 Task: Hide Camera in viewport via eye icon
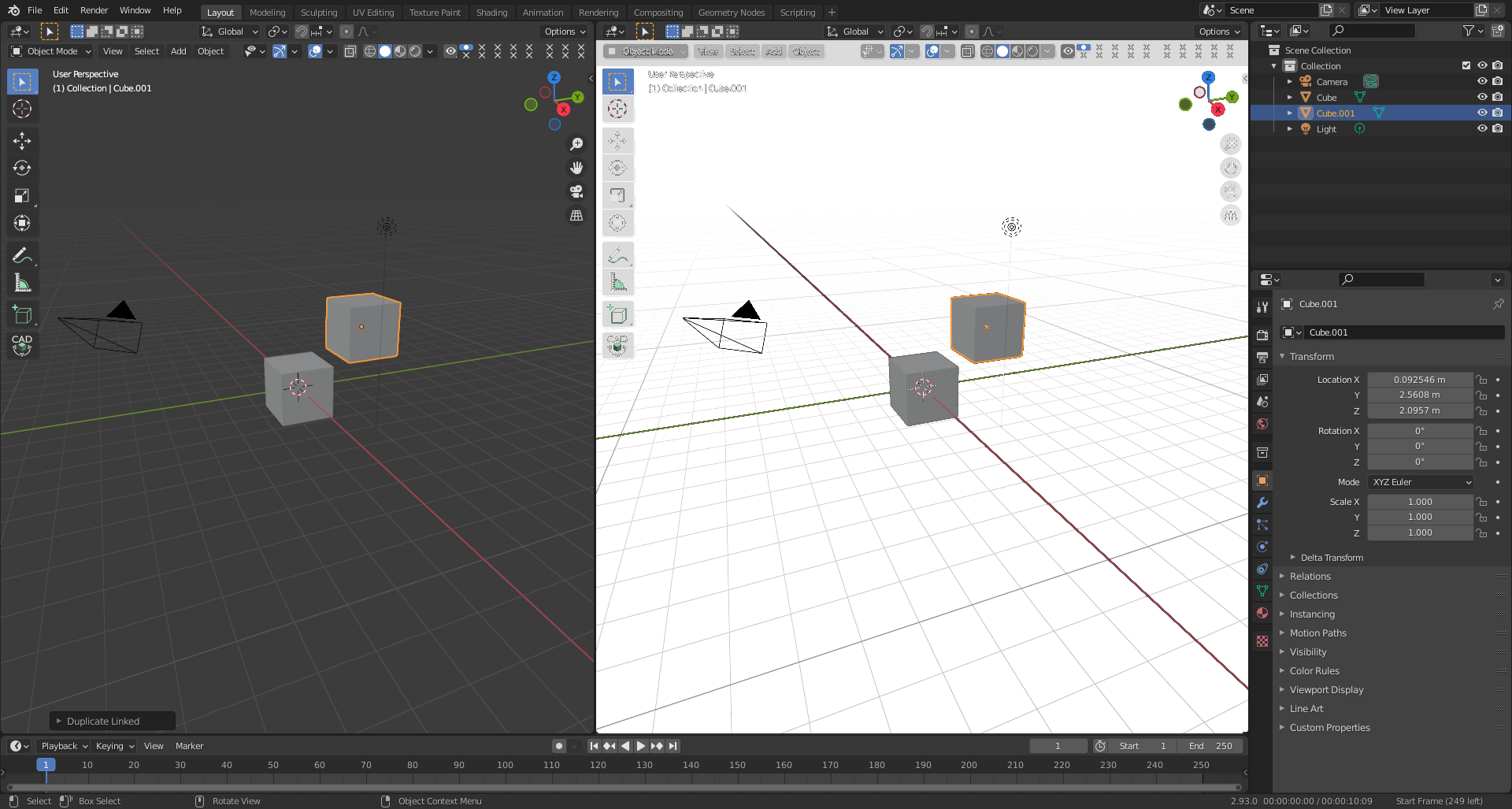point(1482,81)
